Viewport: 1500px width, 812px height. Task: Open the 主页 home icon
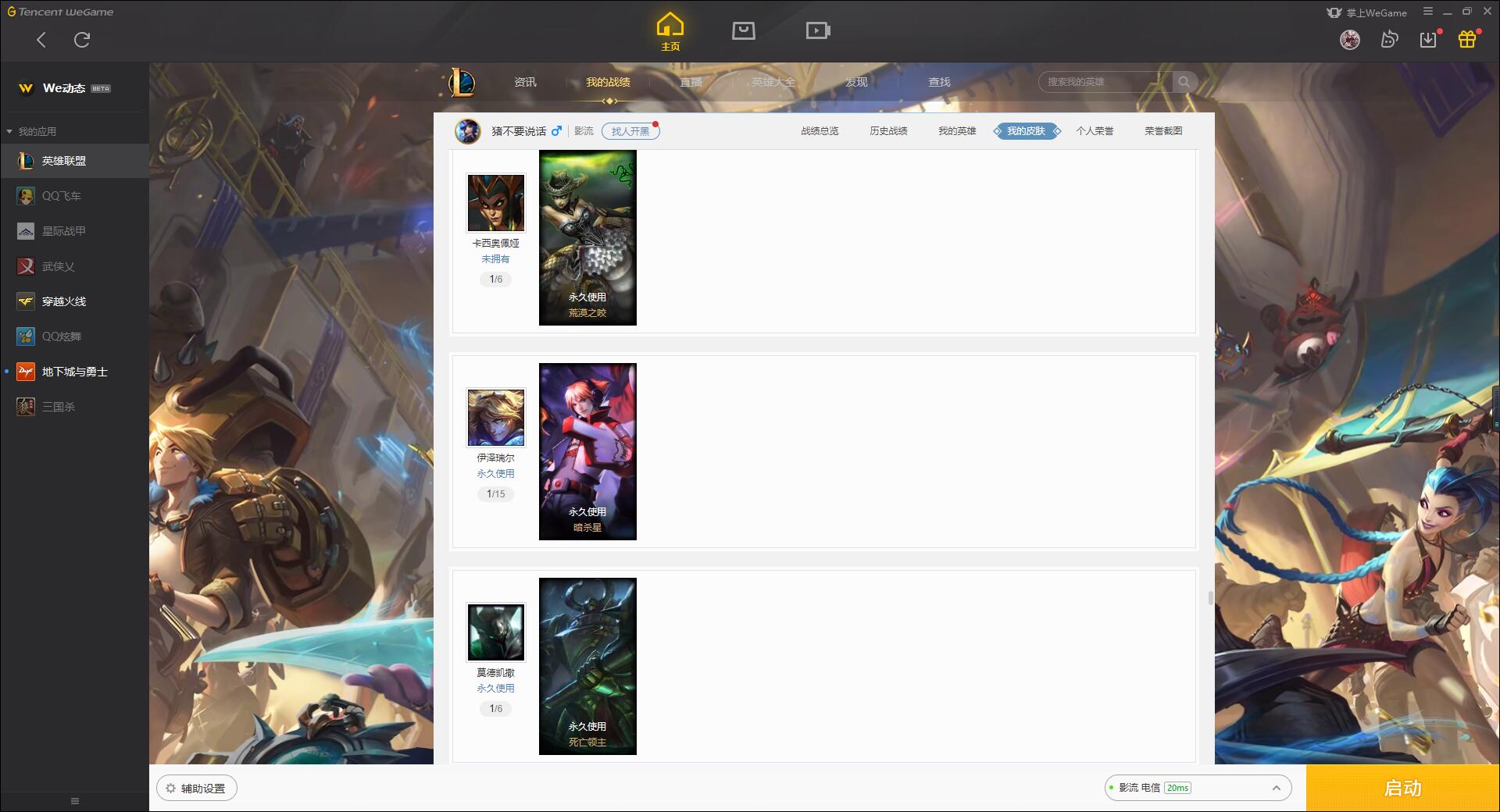tap(670, 31)
